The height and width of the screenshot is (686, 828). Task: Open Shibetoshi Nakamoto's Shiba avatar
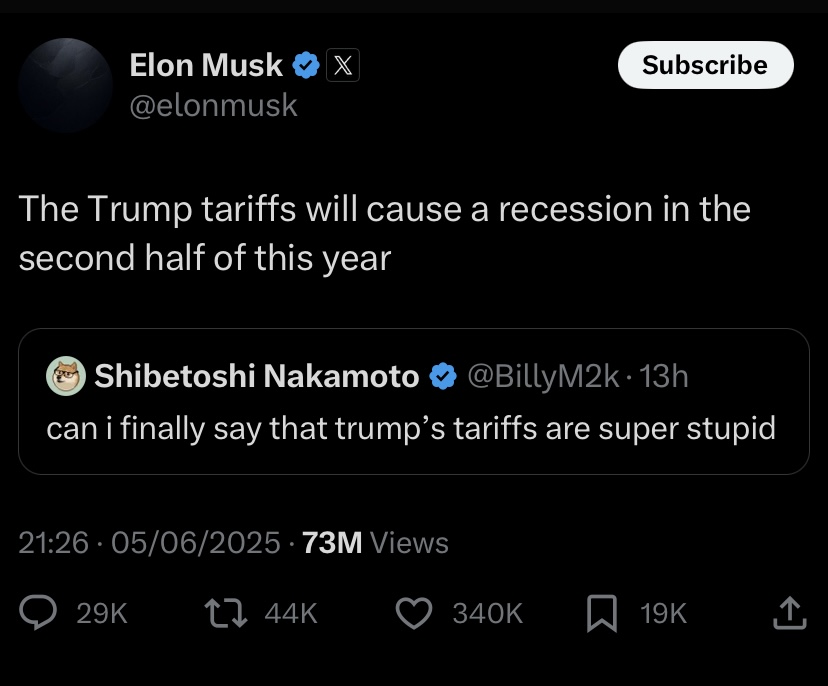66,376
